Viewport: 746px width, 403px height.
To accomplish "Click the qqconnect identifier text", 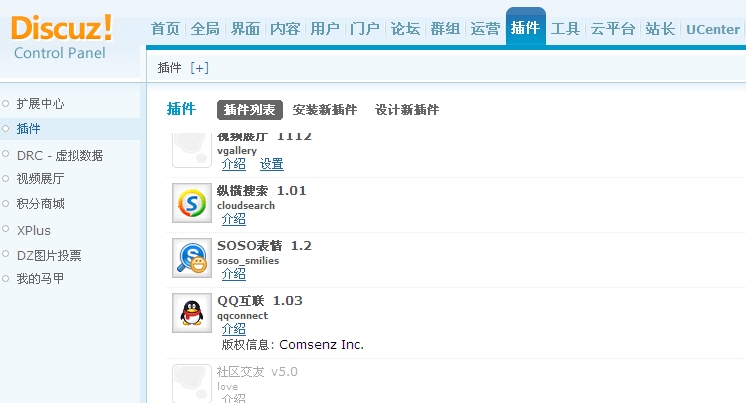I will coord(242,316).
